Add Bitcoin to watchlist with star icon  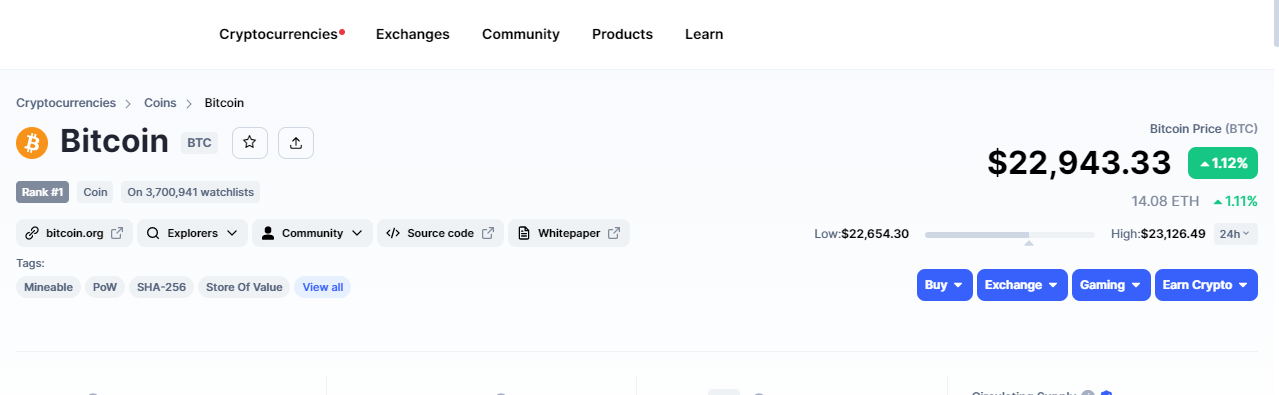(x=250, y=143)
